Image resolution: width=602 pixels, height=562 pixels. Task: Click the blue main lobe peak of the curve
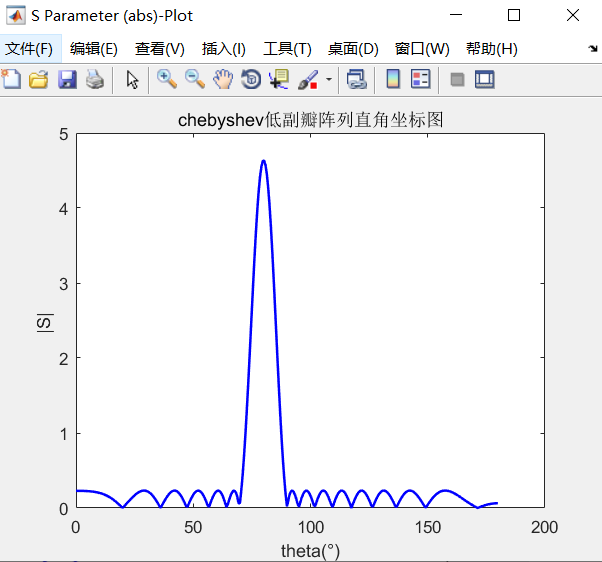tap(263, 162)
